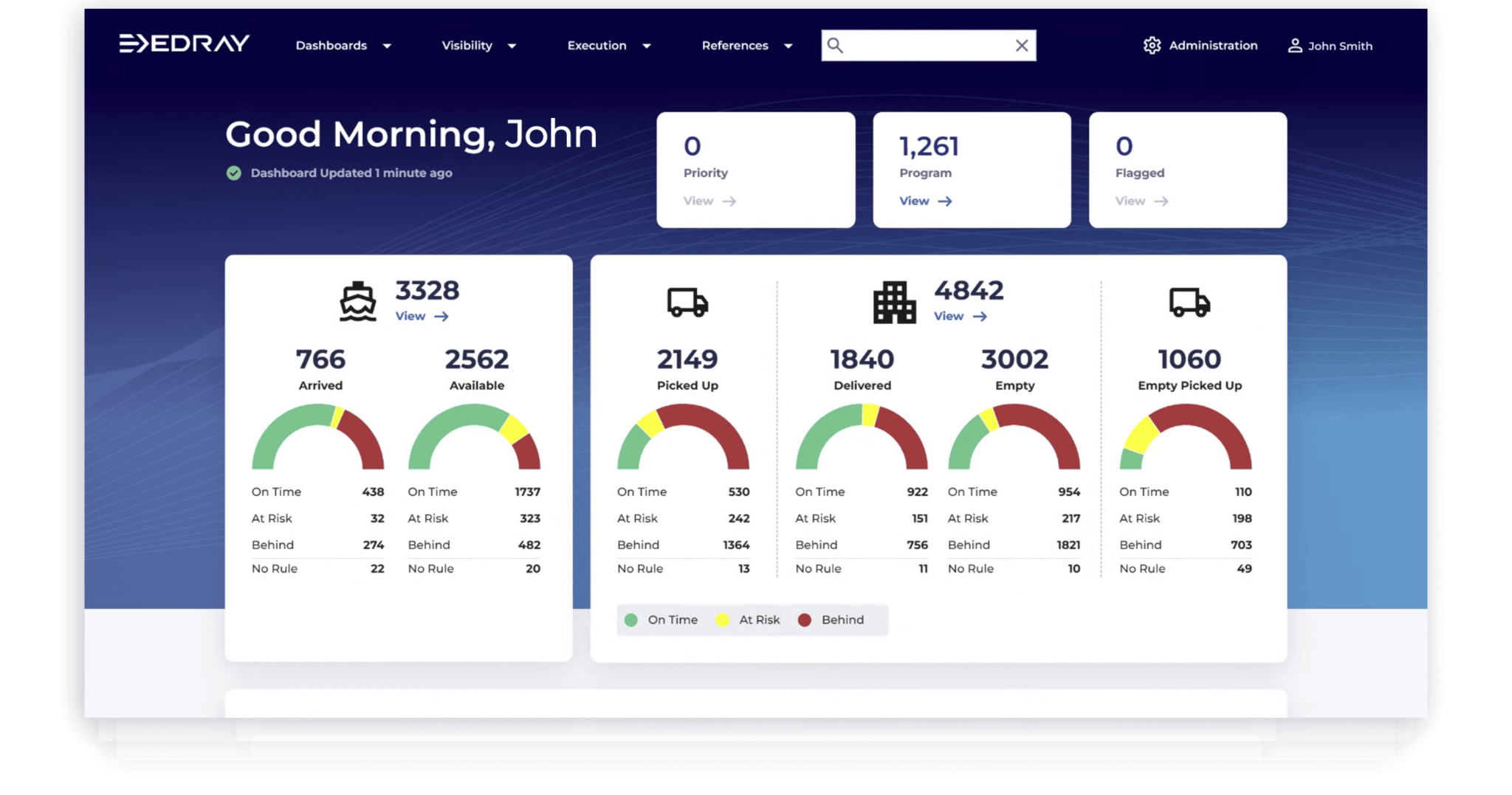Viewport: 1512px width, 795px height.
Task: Click the truck icon above Picked Up
Action: click(687, 302)
